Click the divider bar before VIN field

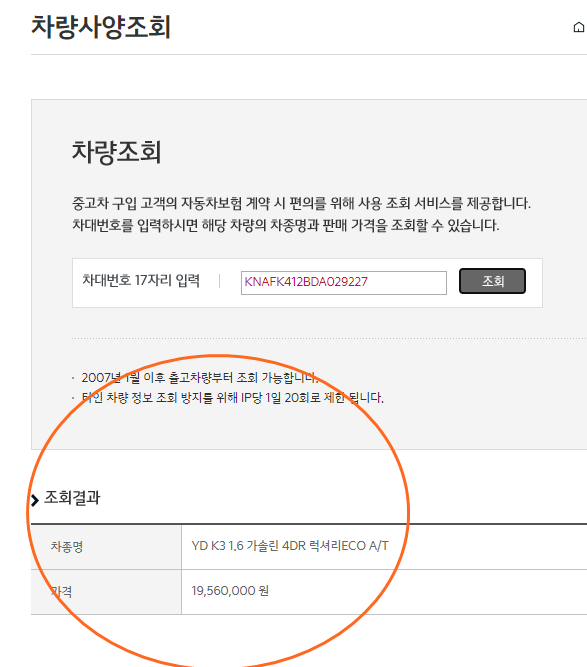tap(219, 281)
